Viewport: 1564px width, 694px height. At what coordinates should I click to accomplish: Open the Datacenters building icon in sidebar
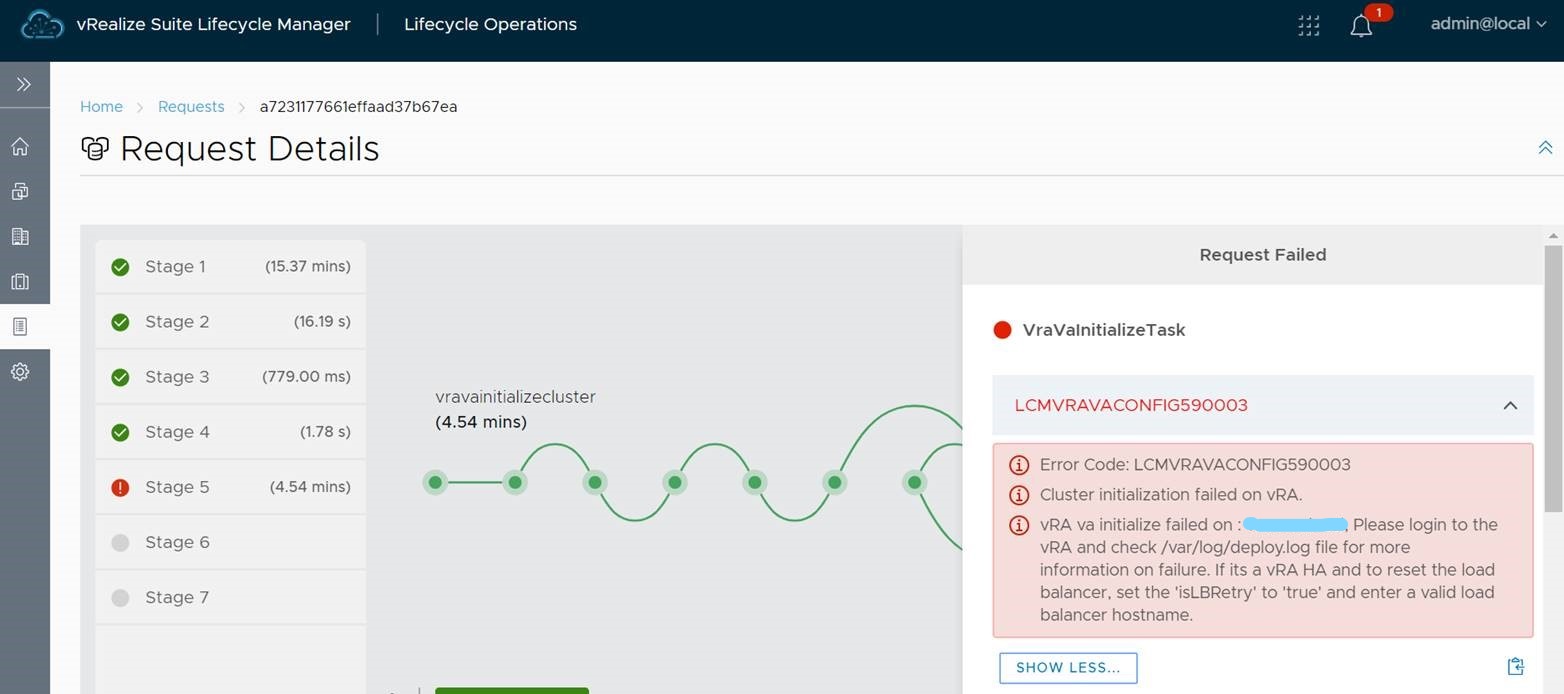[x=20, y=237]
